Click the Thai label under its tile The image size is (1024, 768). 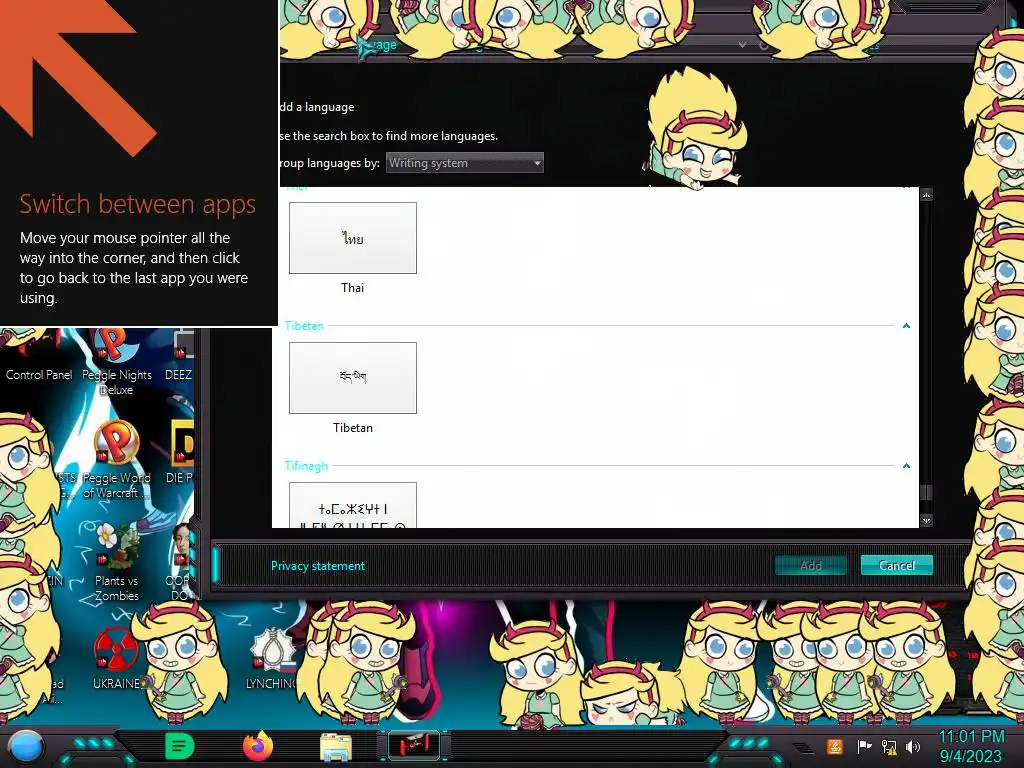(x=353, y=287)
